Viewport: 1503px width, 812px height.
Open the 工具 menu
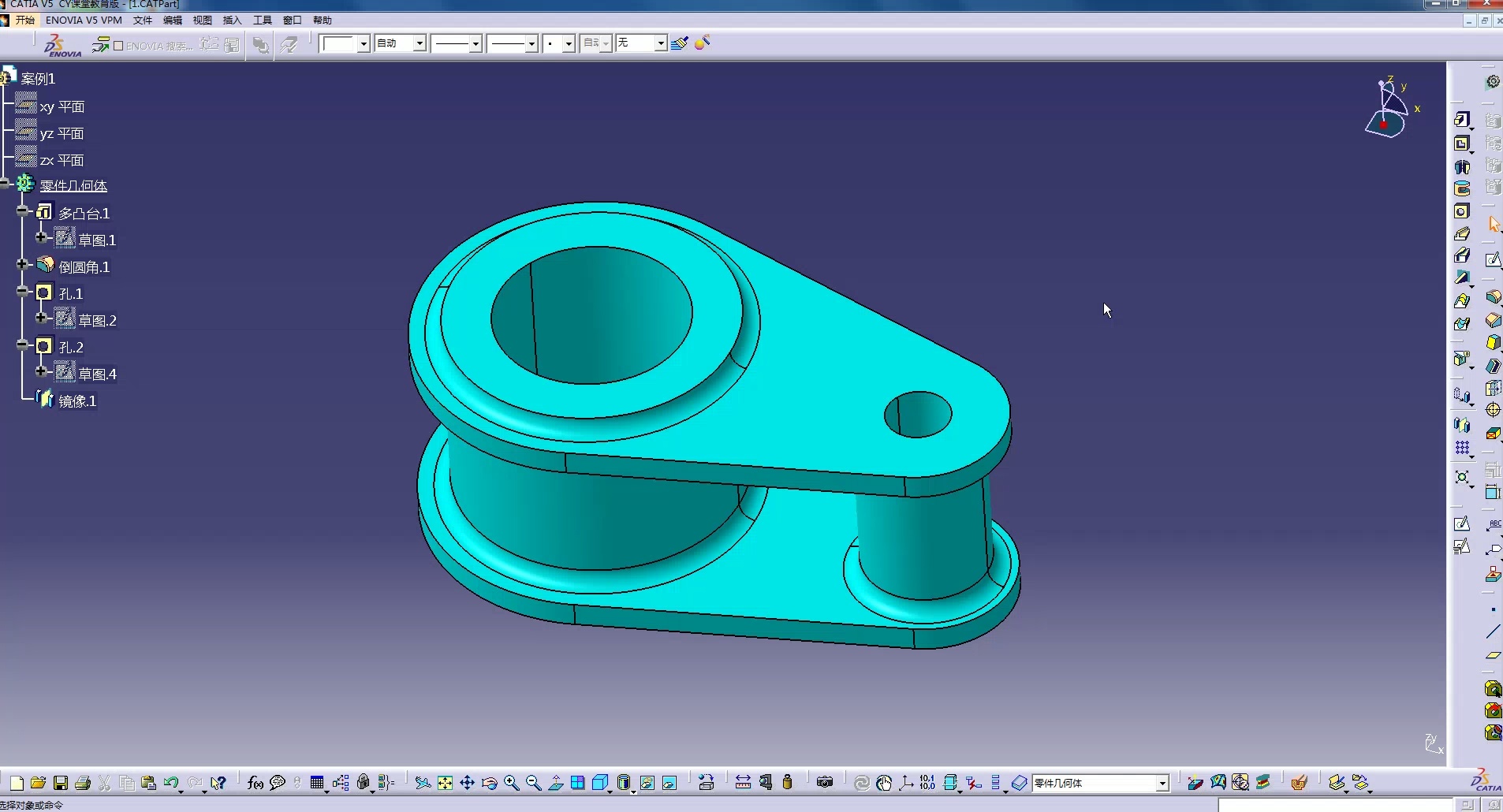262,20
